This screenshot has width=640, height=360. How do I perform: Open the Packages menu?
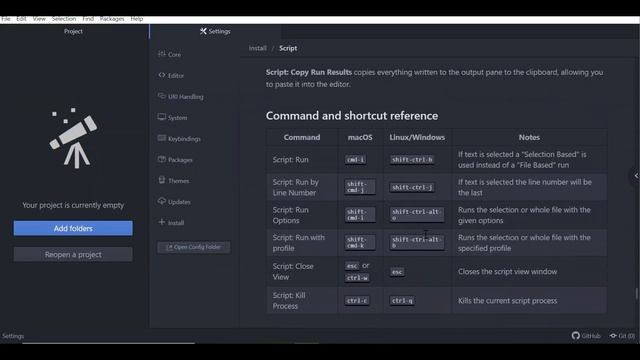(x=112, y=19)
